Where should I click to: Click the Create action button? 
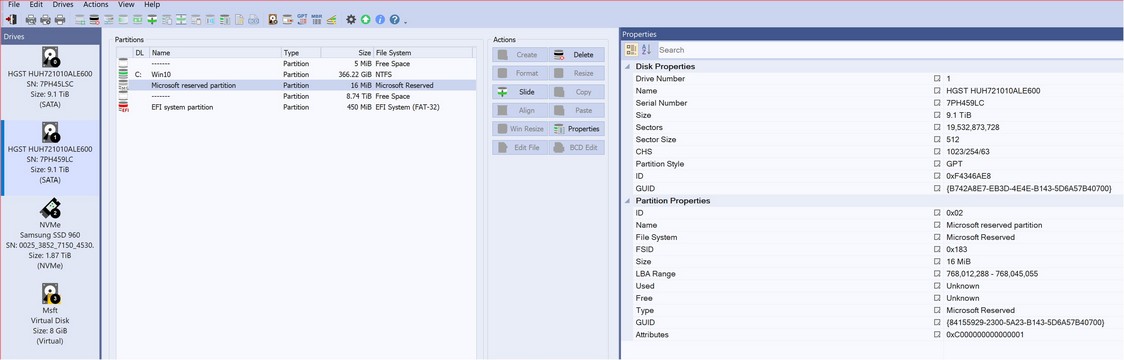[520, 55]
